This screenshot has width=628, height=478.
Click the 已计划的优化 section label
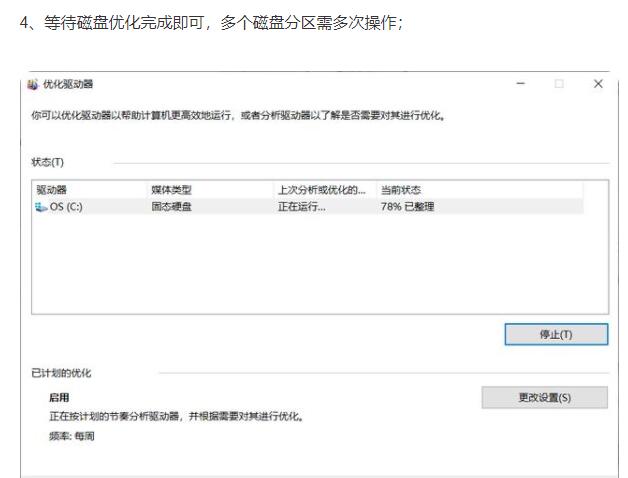click(60, 373)
